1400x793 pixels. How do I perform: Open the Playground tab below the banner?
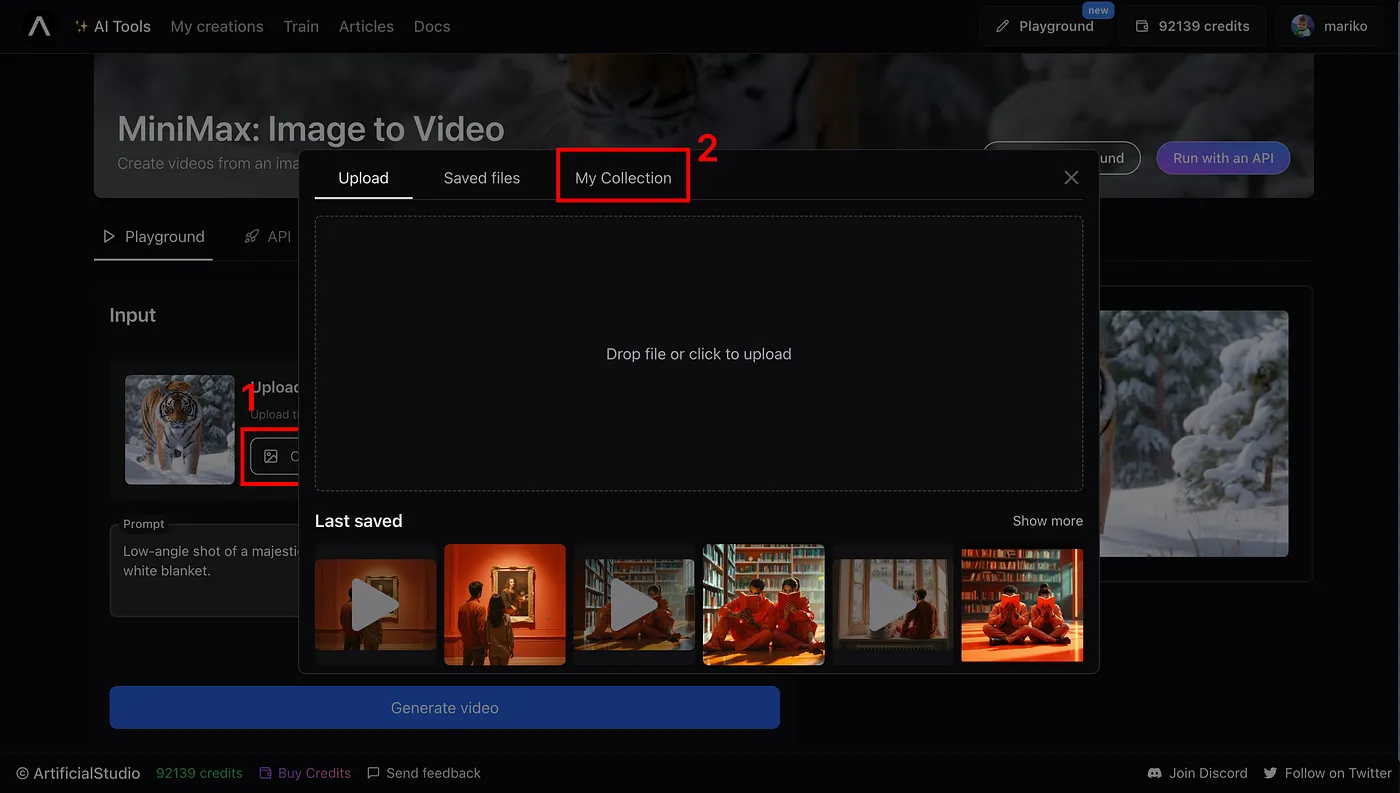pyautogui.click(x=153, y=237)
